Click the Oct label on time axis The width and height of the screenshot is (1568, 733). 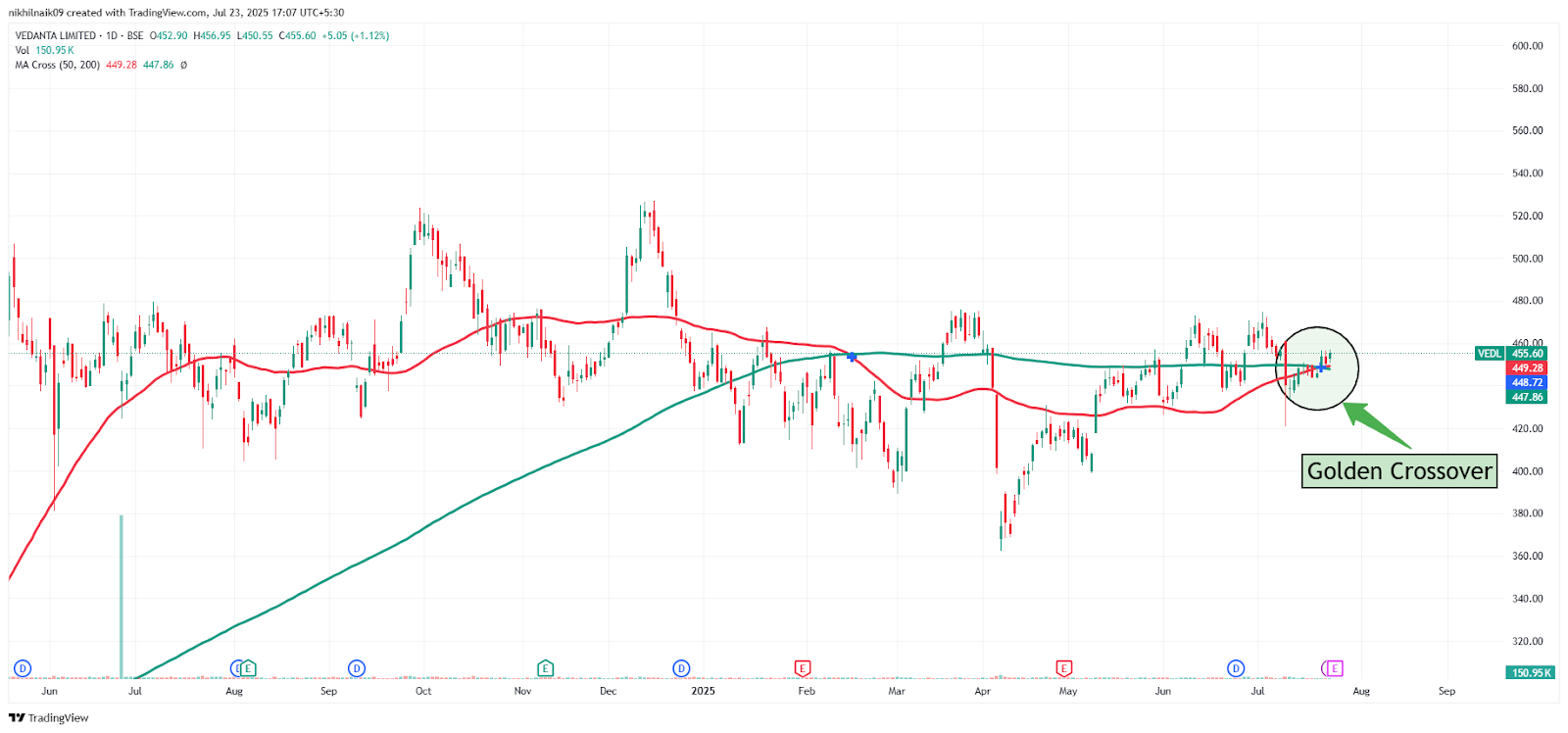coord(423,691)
